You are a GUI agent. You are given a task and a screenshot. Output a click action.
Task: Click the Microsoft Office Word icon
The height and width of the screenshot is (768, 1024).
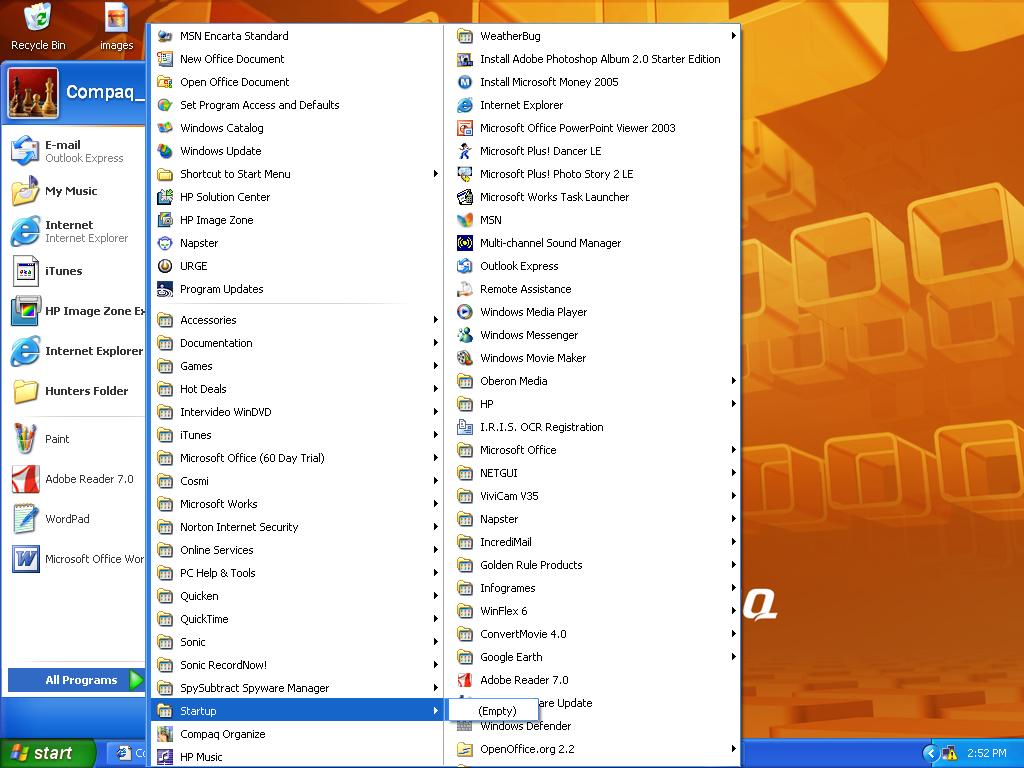tap(25, 558)
